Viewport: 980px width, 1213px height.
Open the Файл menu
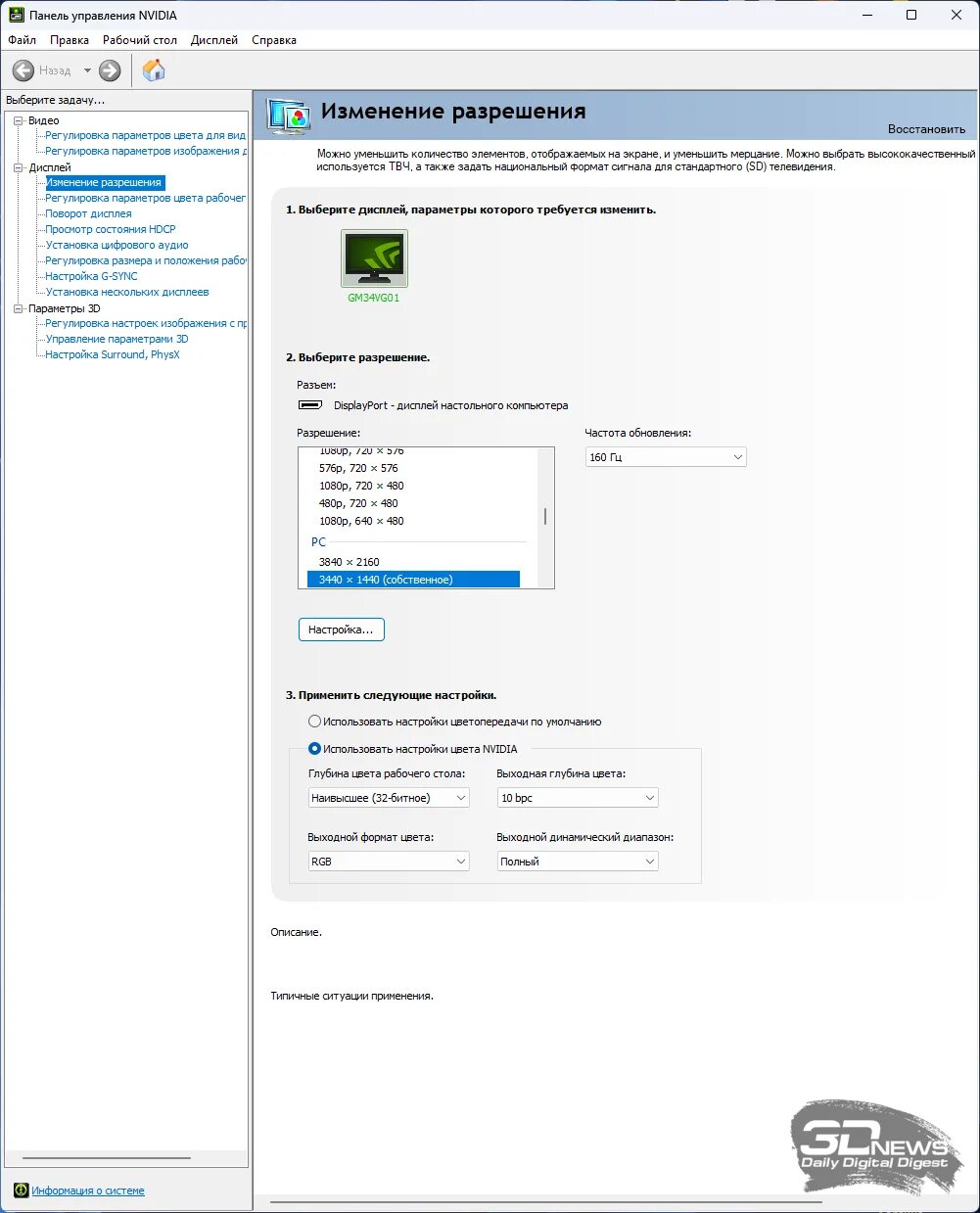point(22,40)
